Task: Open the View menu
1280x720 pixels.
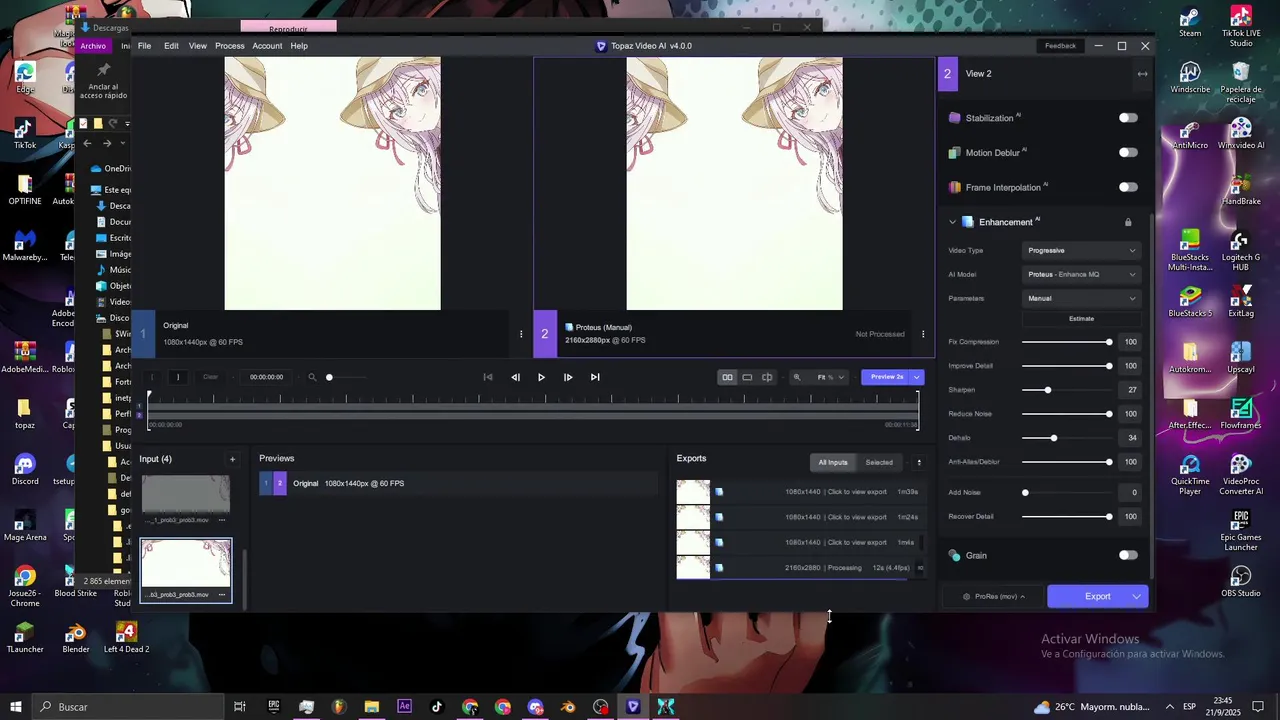Action: point(198,46)
